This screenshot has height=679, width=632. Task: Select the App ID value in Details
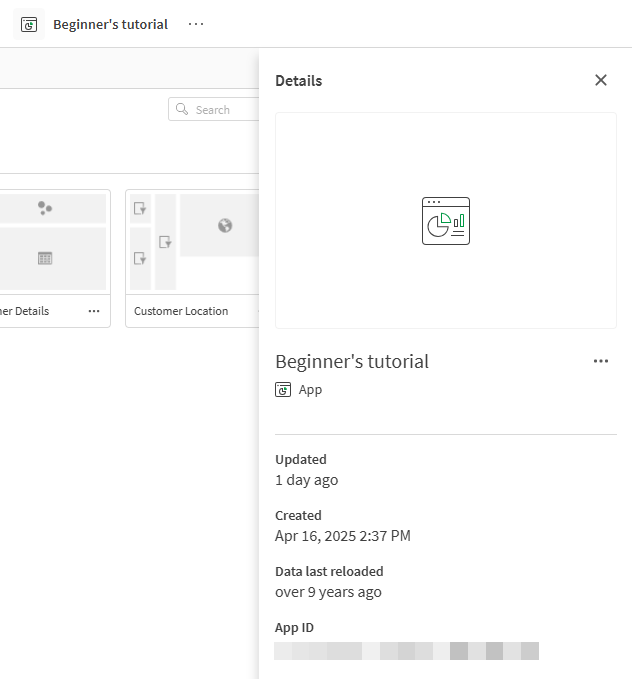406,651
